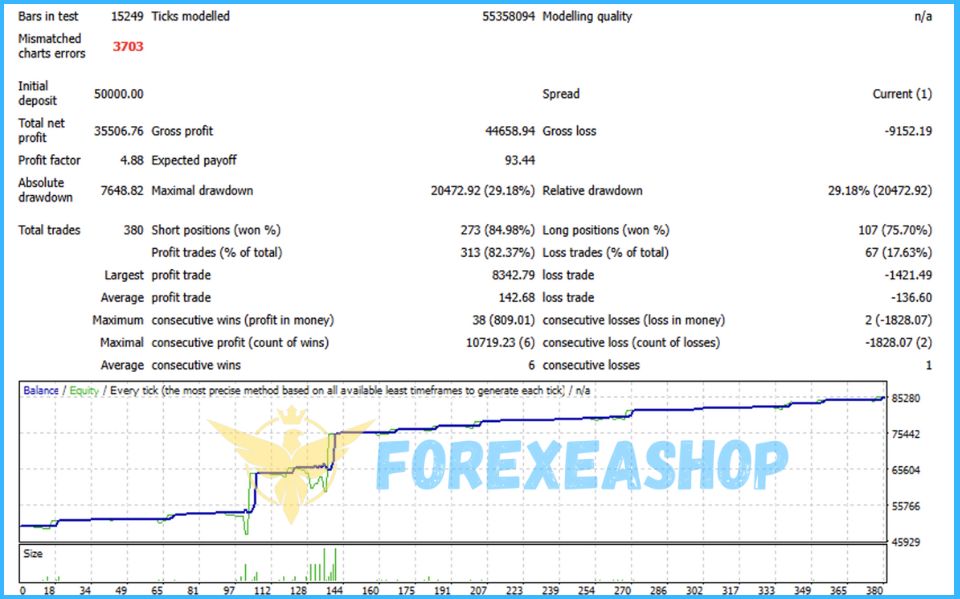Image resolution: width=960 pixels, height=599 pixels.
Task: Click Loss trades value 67 (17.63%)
Action: [899, 252]
